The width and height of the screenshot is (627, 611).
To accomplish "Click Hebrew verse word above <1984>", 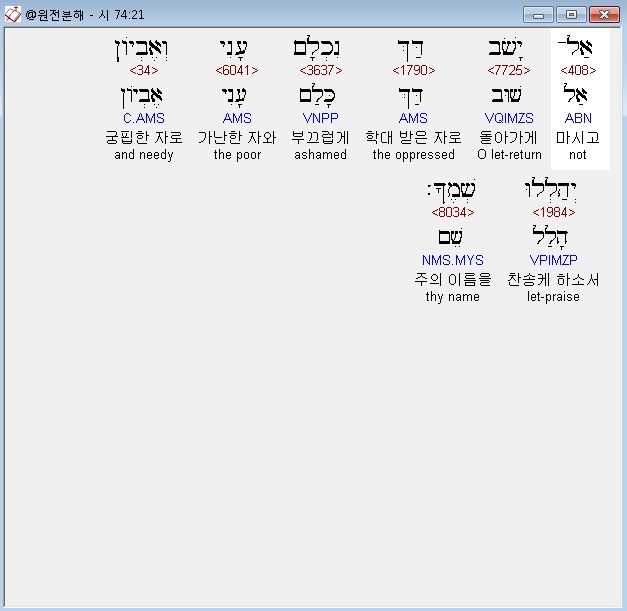I will [x=551, y=190].
